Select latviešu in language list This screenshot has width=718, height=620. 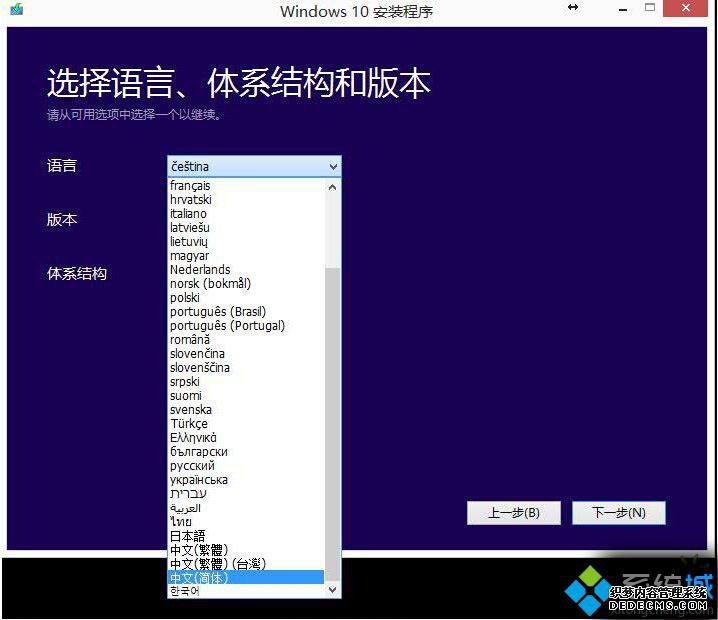[x=247, y=228]
